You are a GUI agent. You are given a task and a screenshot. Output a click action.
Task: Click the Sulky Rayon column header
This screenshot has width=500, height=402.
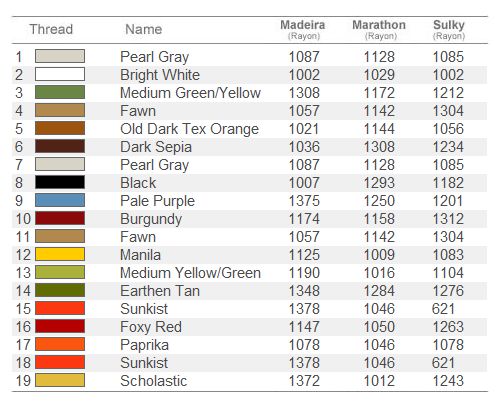pos(449,30)
